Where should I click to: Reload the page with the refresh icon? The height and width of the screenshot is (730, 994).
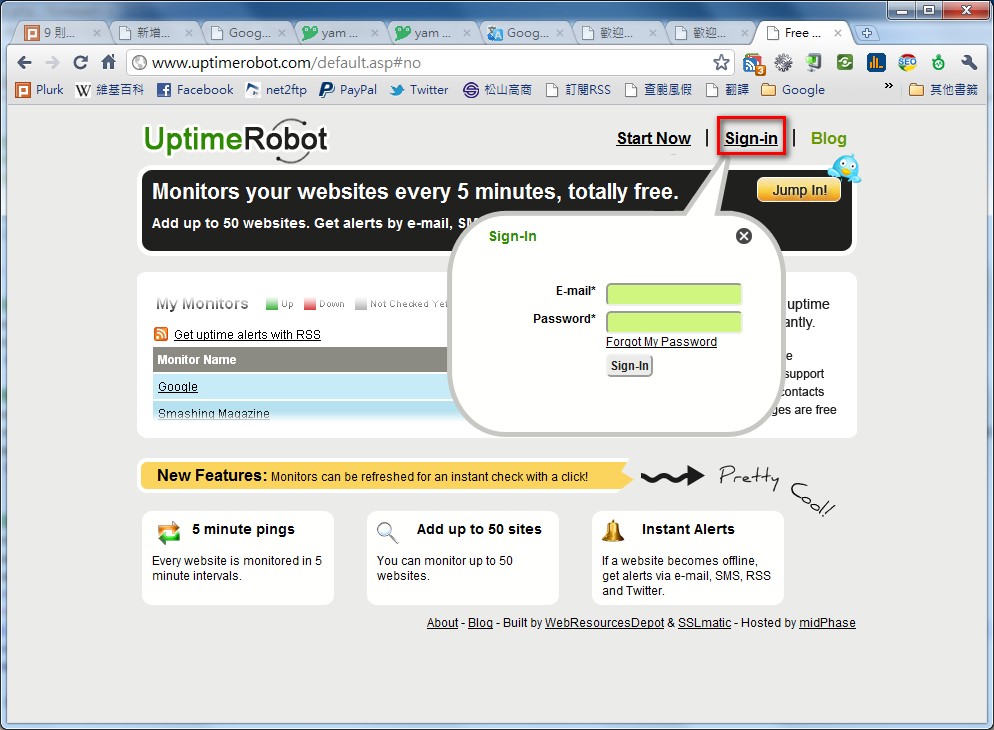click(80, 62)
